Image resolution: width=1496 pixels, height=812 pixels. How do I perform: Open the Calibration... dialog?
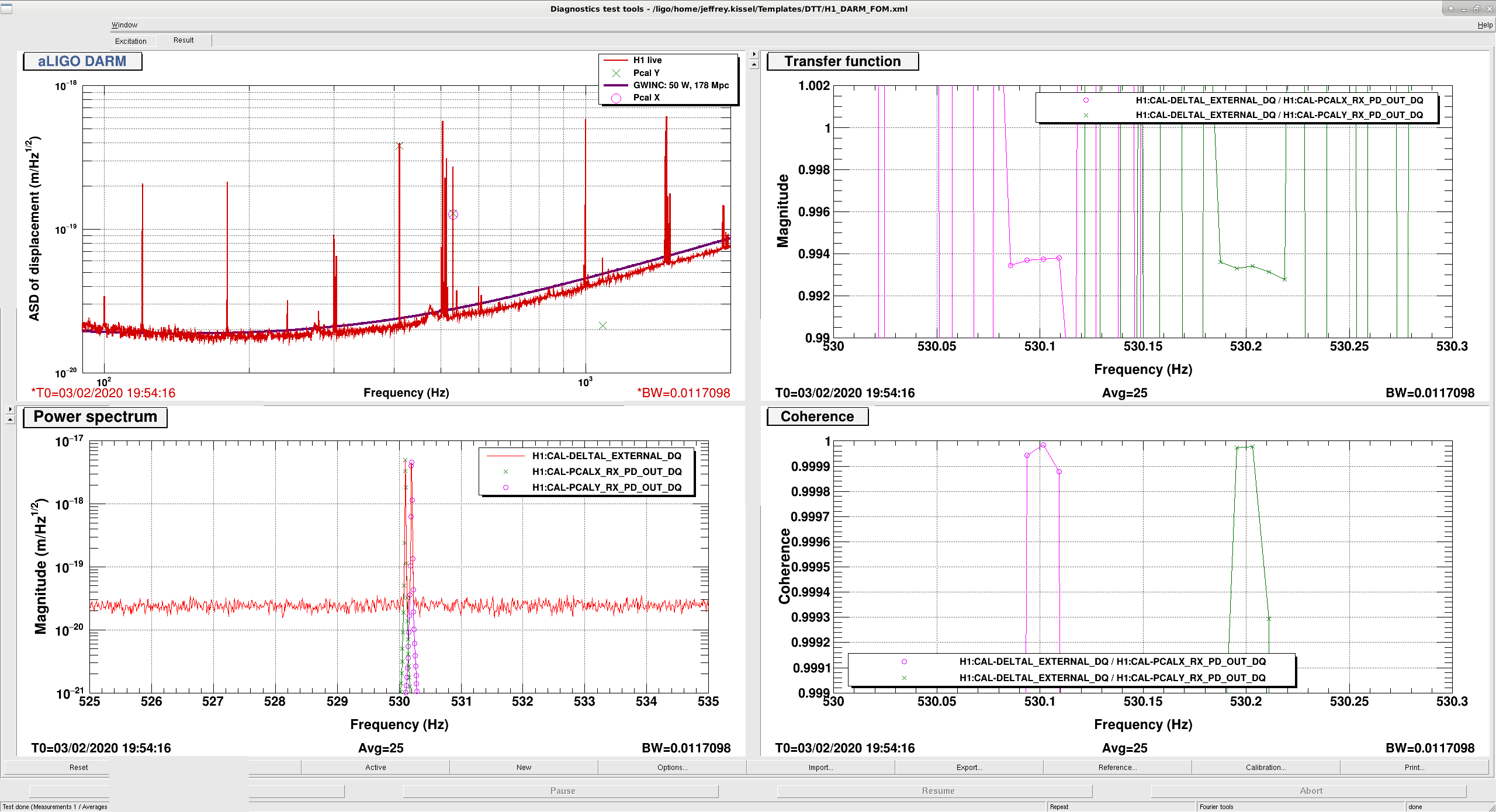tap(1265, 767)
